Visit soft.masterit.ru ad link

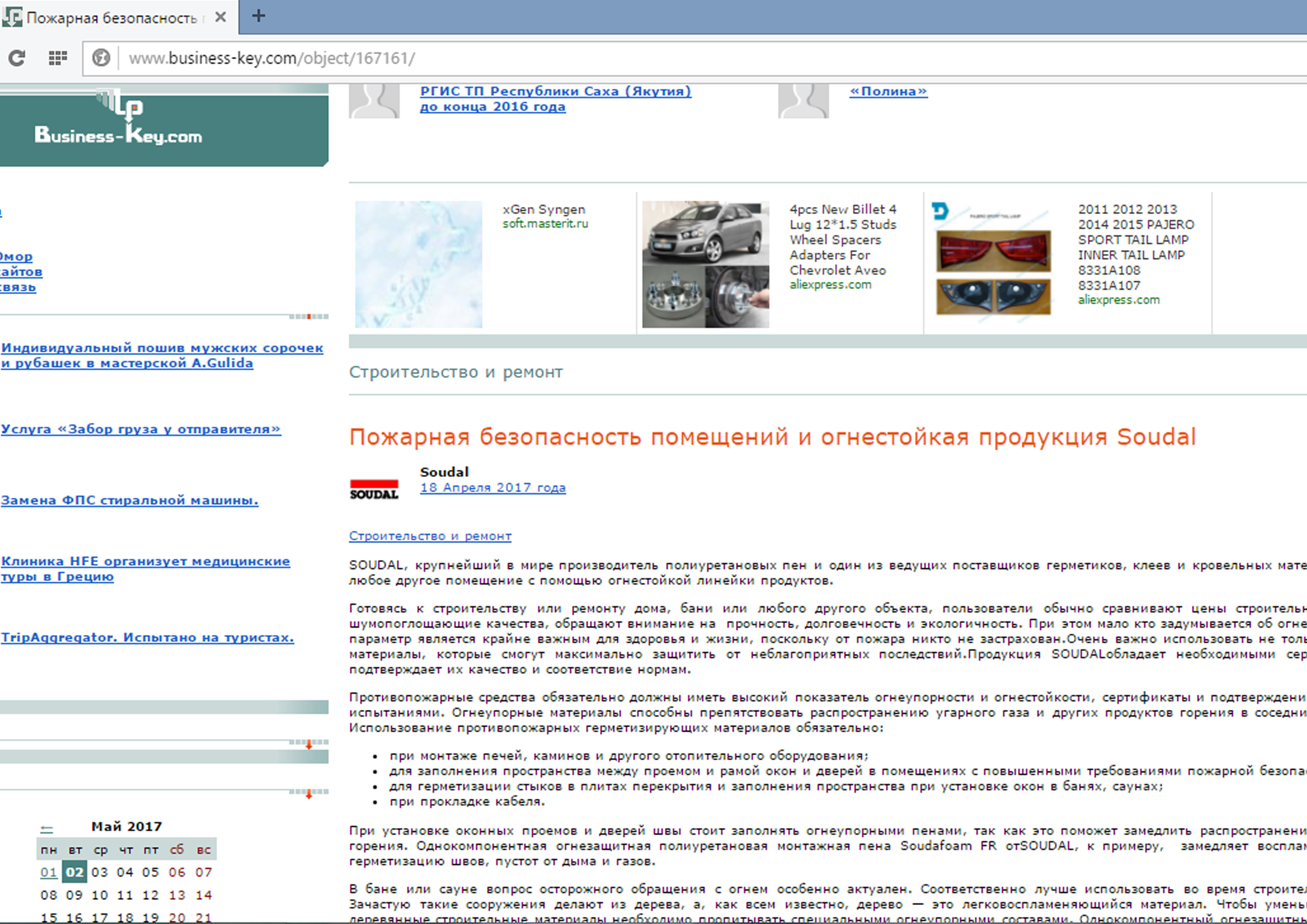click(545, 224)
